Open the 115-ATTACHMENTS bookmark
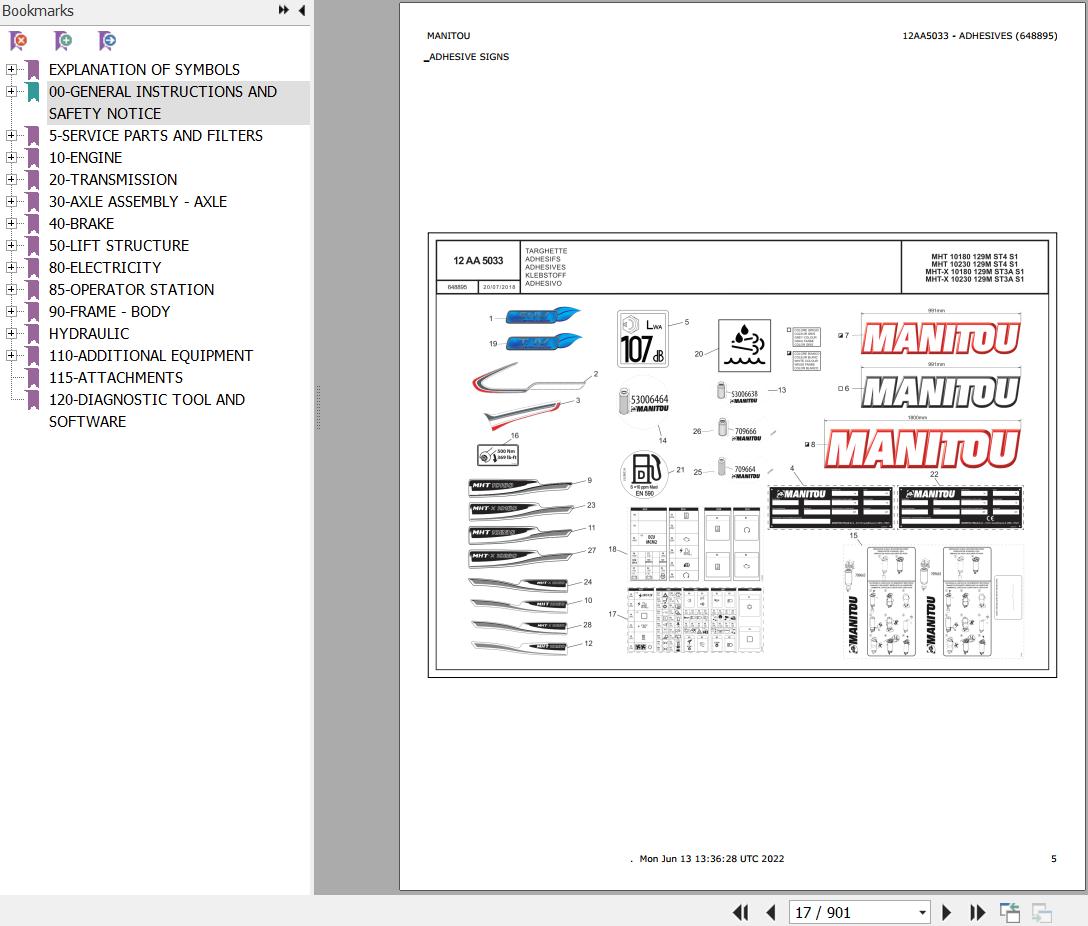This screenshot has height=926, width=1088. tap(116, 377)
